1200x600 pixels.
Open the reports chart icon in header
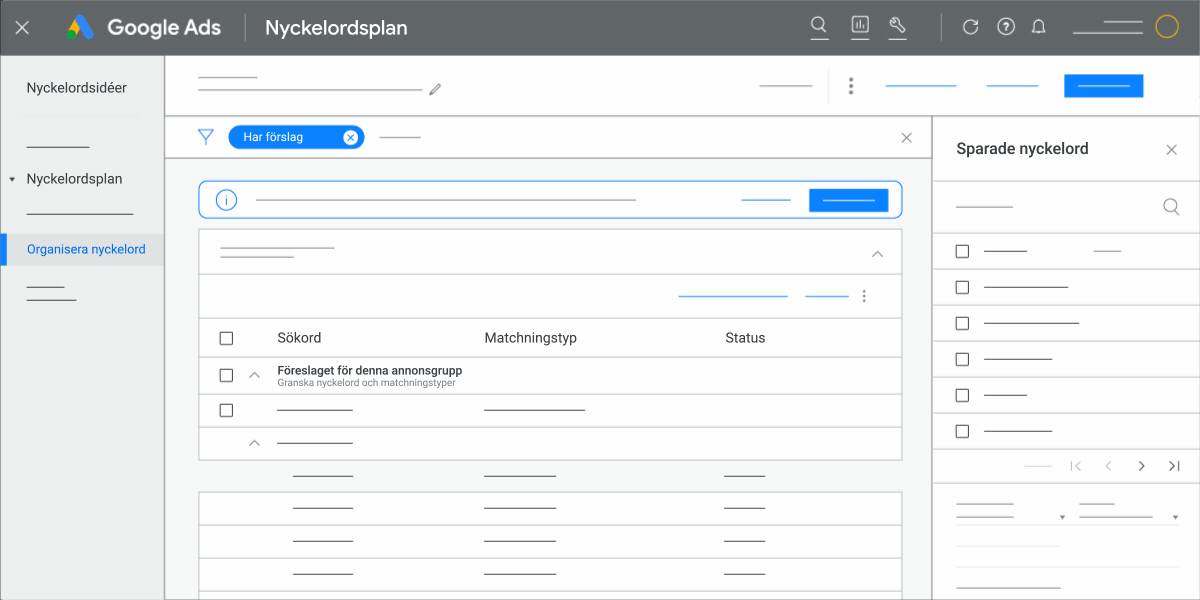click(860, 27)
